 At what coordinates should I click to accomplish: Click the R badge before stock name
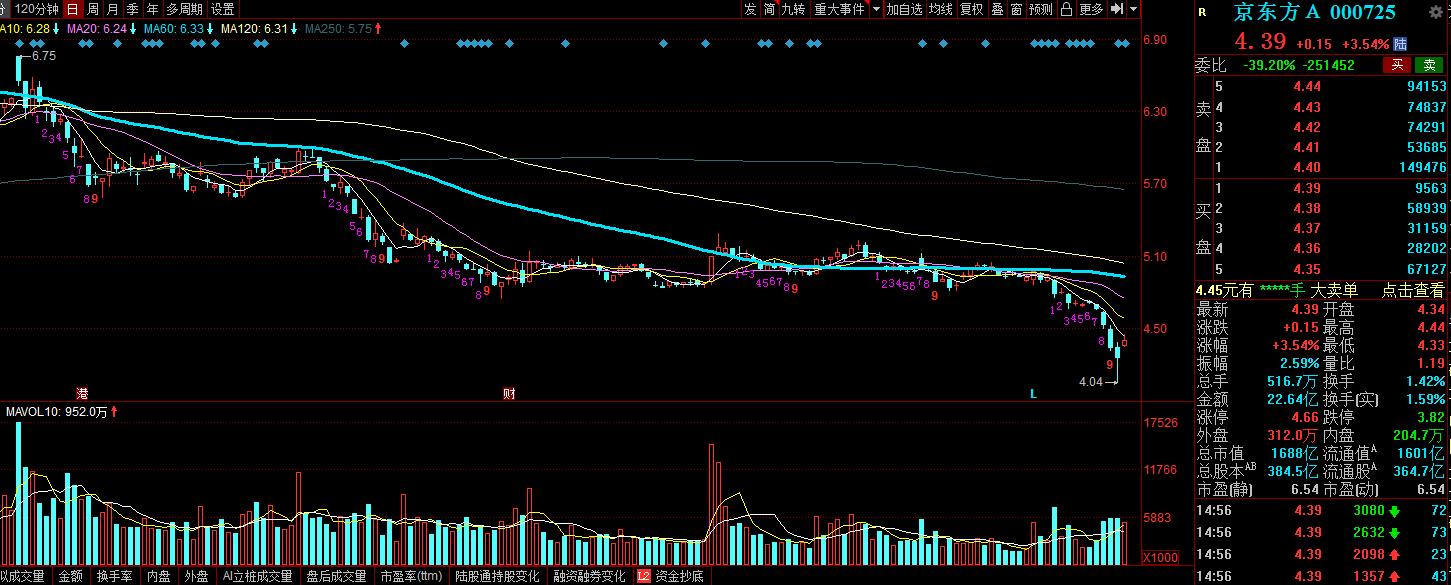(1202, 13)
